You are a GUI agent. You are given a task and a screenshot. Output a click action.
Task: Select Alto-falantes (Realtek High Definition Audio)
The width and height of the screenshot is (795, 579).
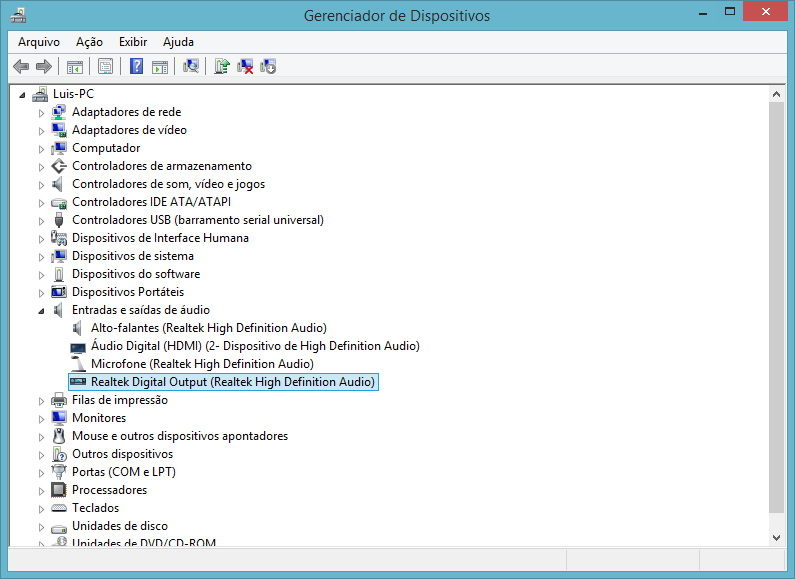click(x=209, y=328)
